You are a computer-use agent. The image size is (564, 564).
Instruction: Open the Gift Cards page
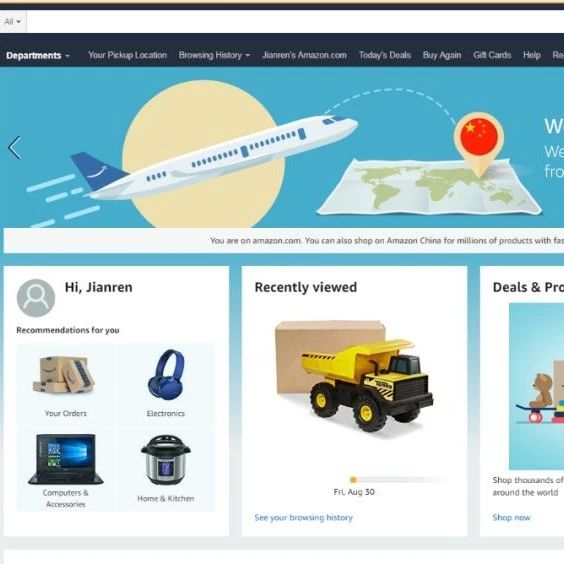[x=492, y=55]
